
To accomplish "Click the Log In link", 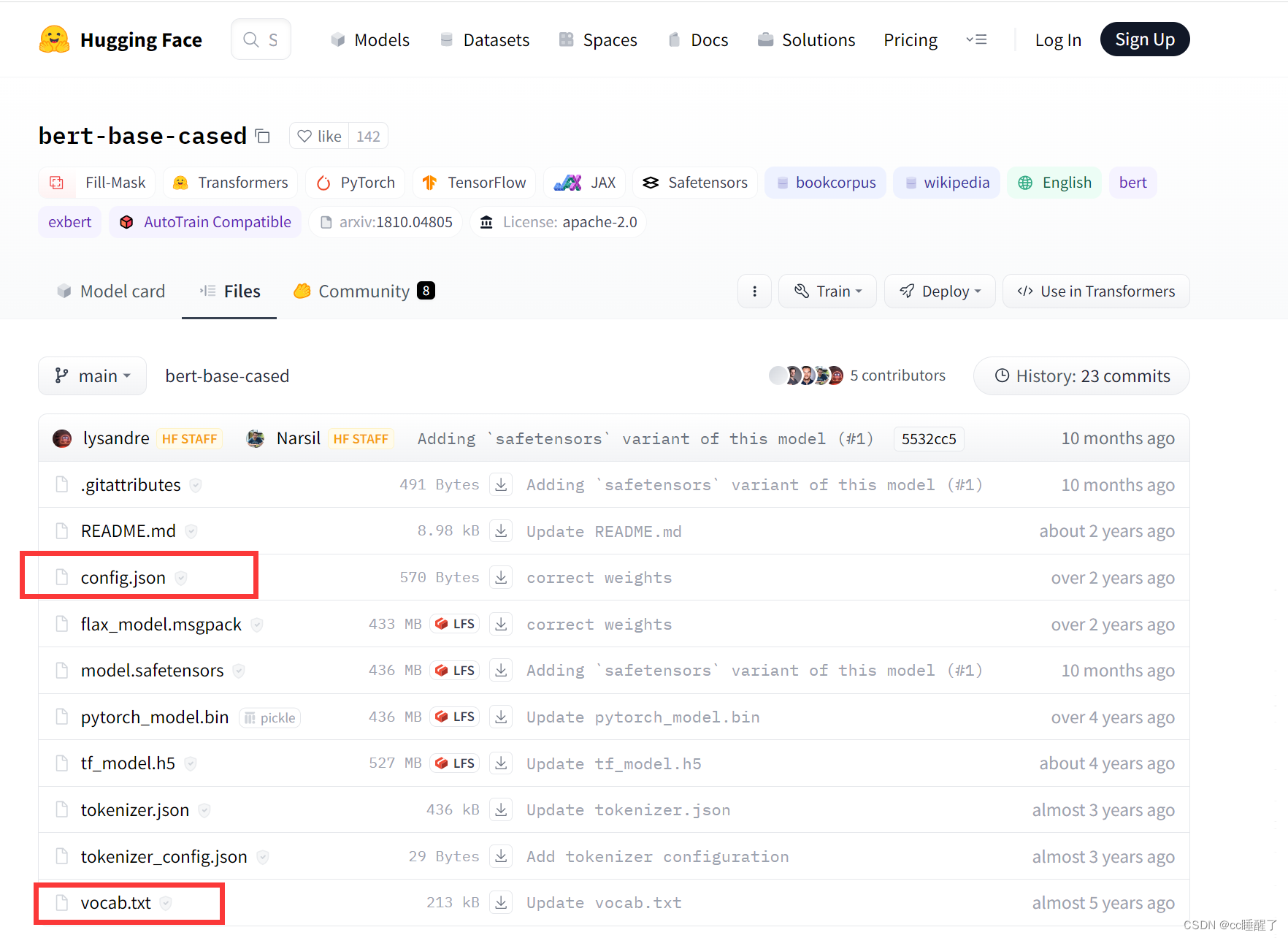I will coord(1058,40).
